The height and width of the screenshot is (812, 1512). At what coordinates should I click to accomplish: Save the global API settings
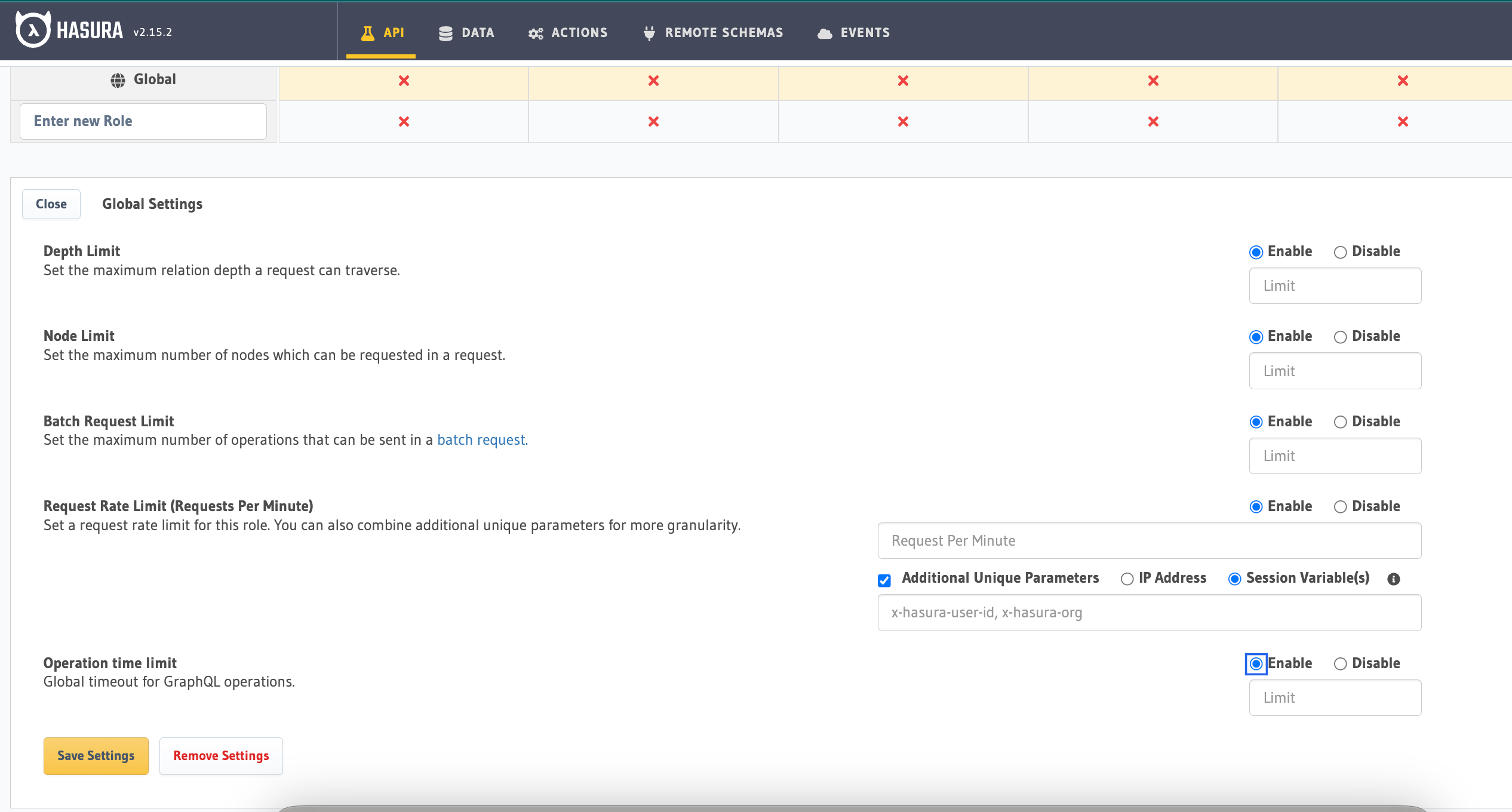[x=97, y=756]
